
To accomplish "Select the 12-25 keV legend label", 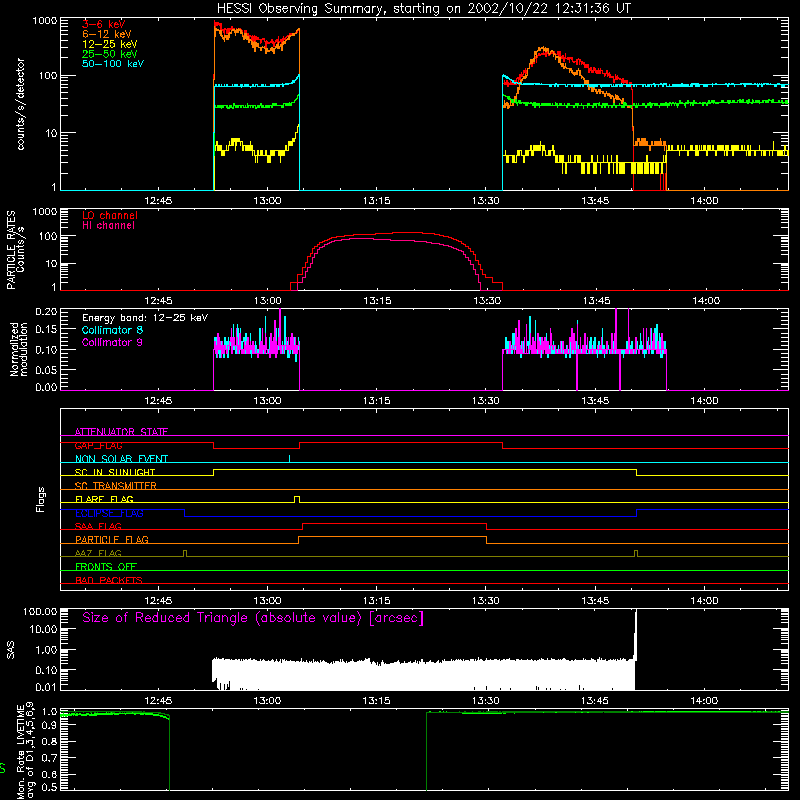I will (110, 44).
